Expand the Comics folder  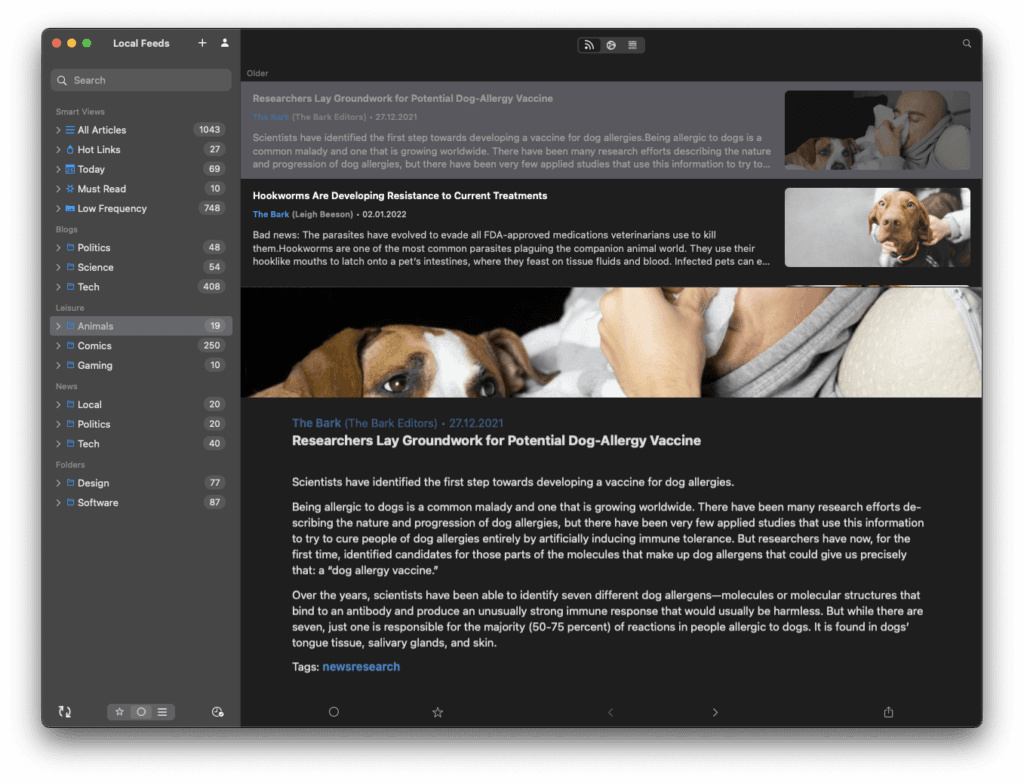[59, 346]
